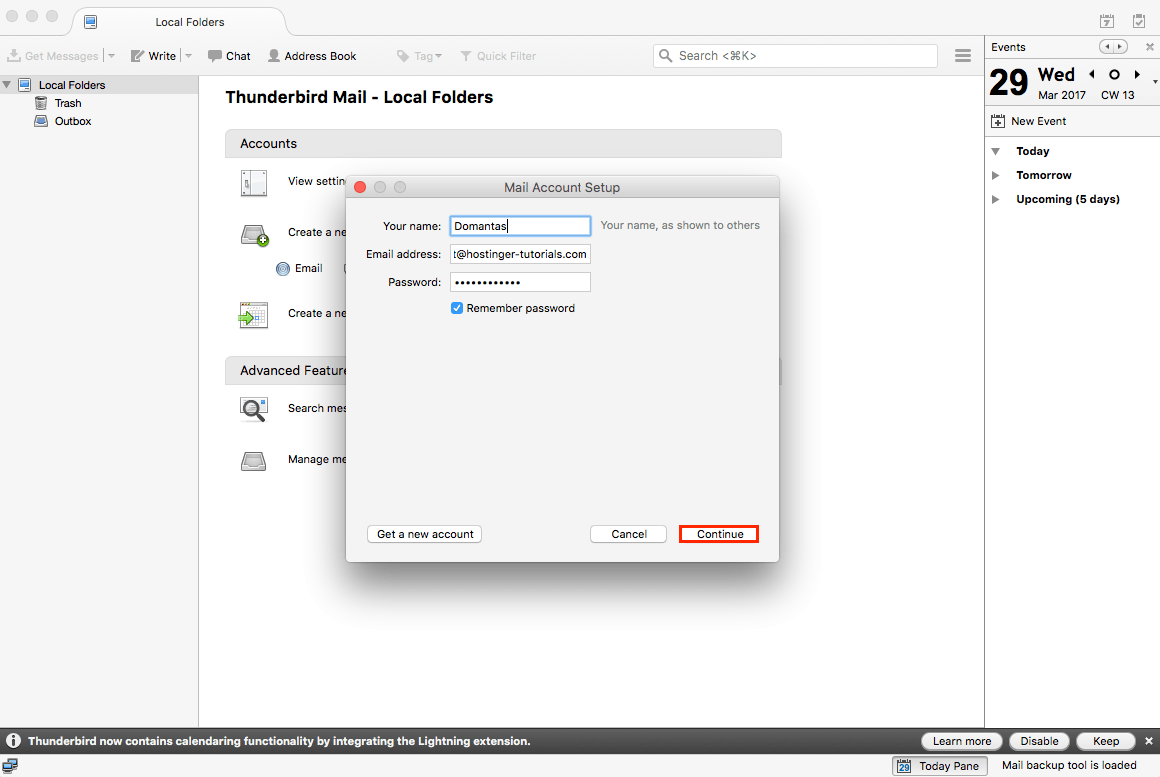The image size is (1160, 777).
Task: Select the Outbox folder
Action: tap(72, 121)
